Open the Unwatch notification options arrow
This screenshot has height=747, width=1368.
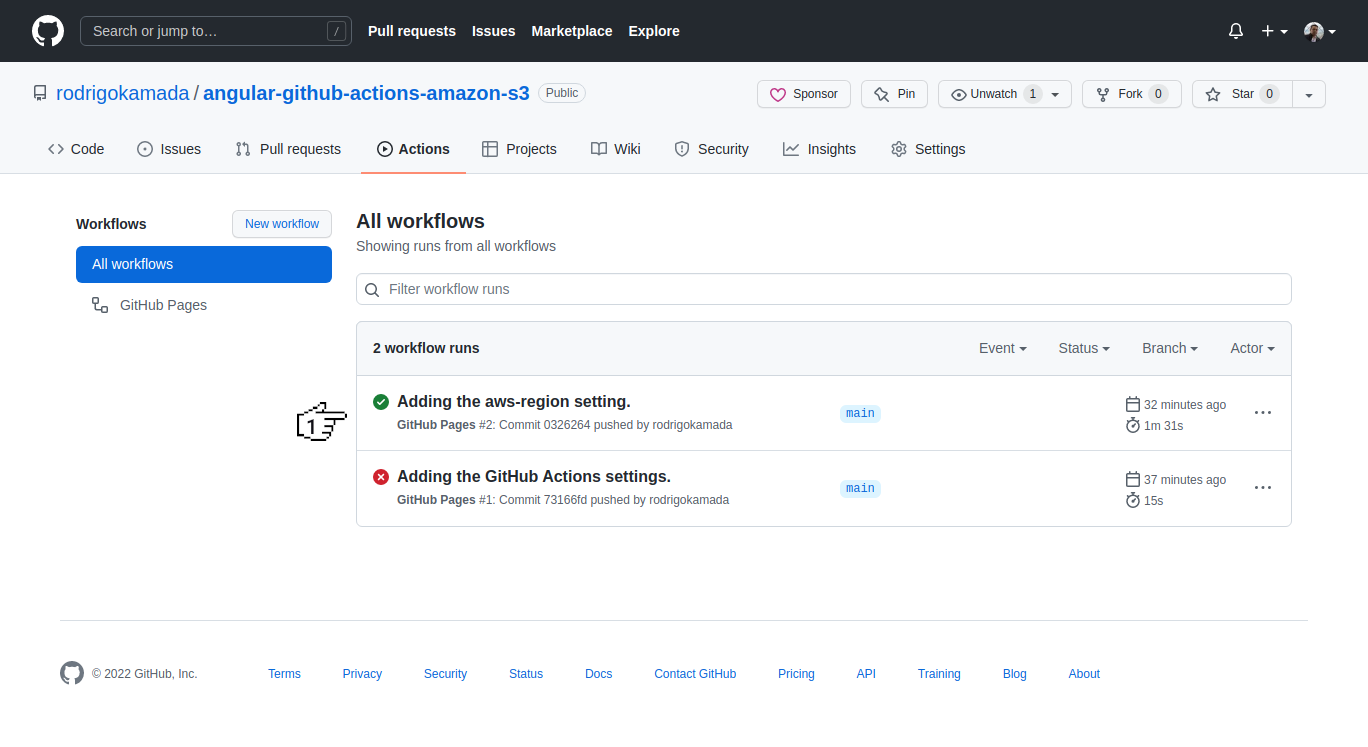pos(1053,93)
